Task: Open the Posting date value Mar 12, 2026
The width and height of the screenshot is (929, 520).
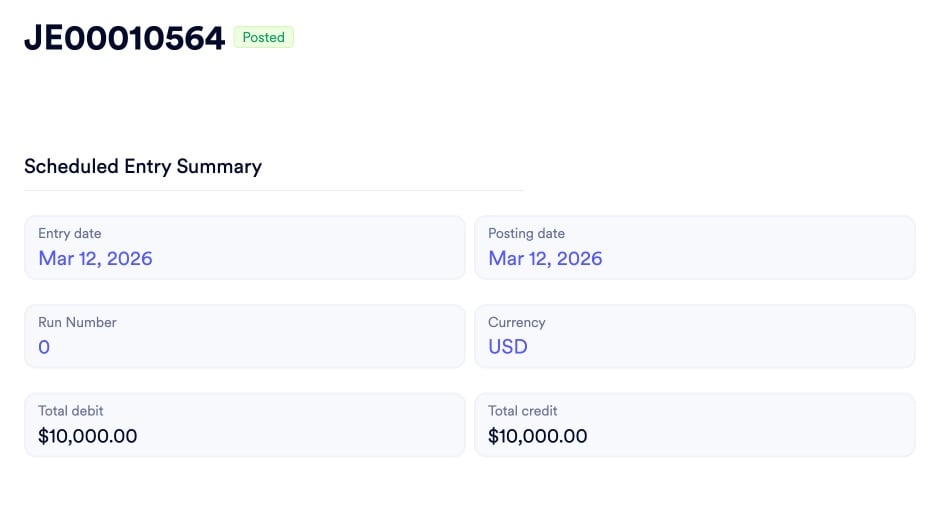Action: (545, 258)
